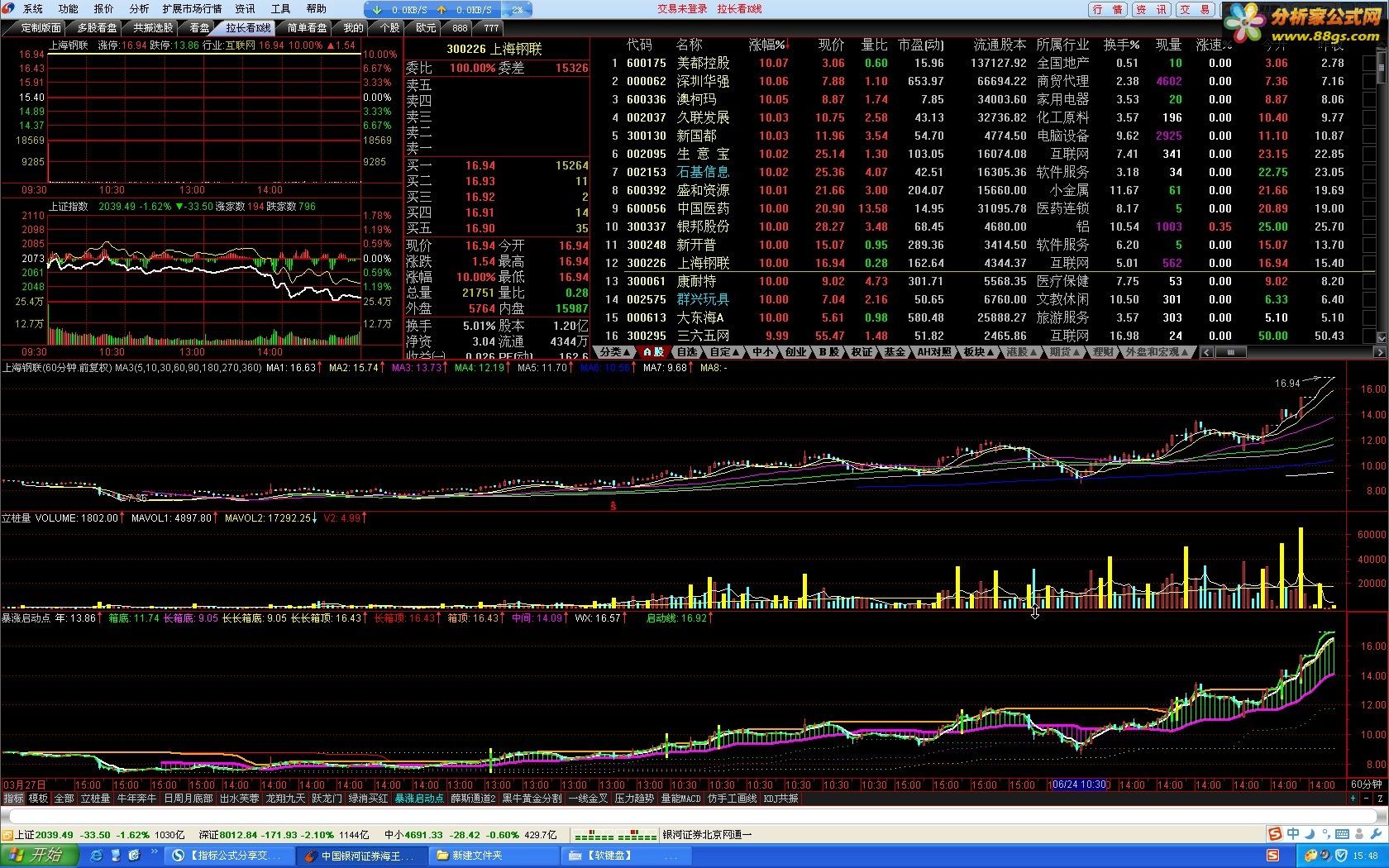Click the 60分钟 period selector
The image size is (1389, 868).
pos(1366,785)
